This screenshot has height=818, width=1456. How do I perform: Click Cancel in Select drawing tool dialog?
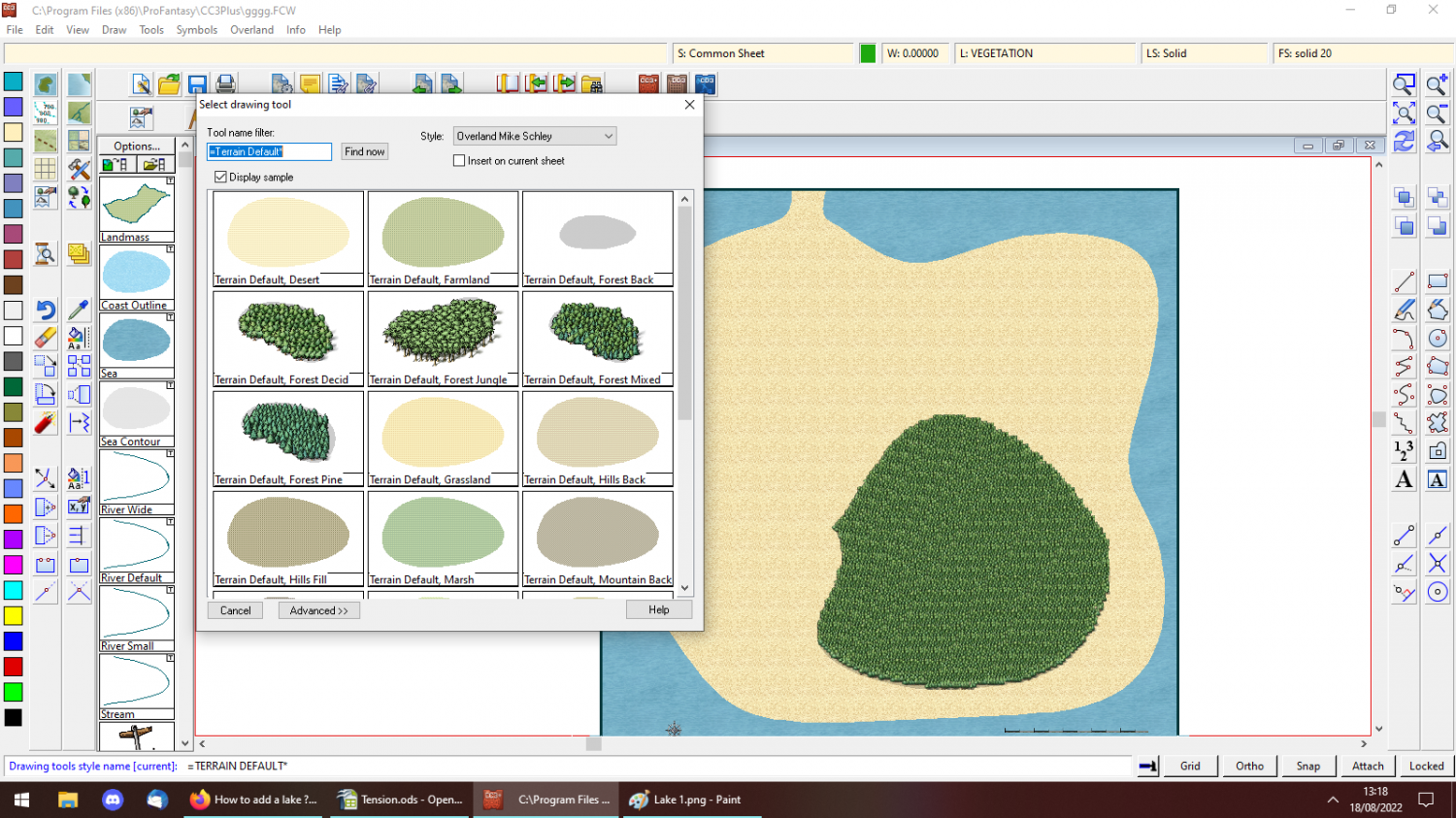[235, 610]
